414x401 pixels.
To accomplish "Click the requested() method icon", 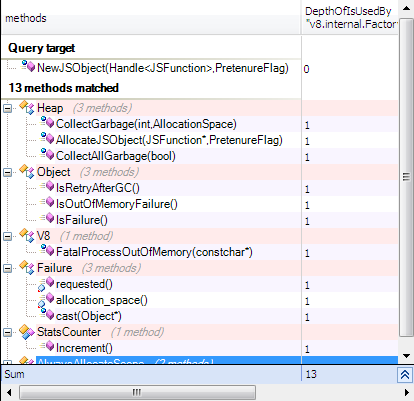I will [x=46, y=284].
